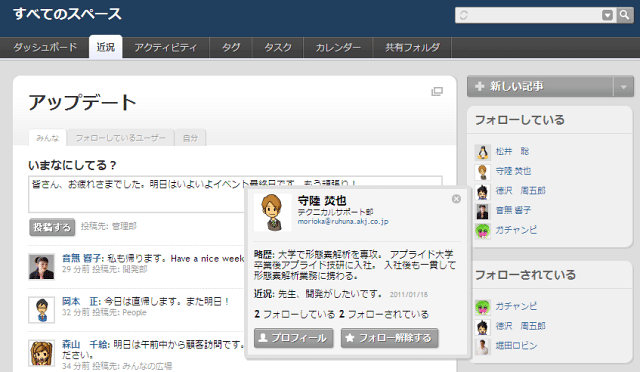Click 岡本 正 avatar in the feed
The height and width of the screenshot is (372, 640).
point(41,310)
